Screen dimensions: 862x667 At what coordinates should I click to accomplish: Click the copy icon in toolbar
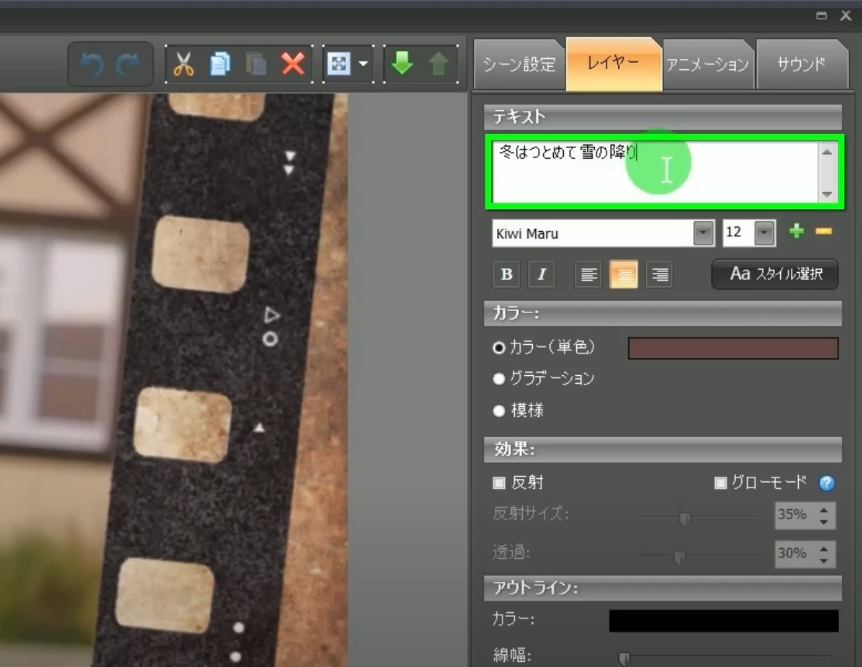tap(219, 65)
